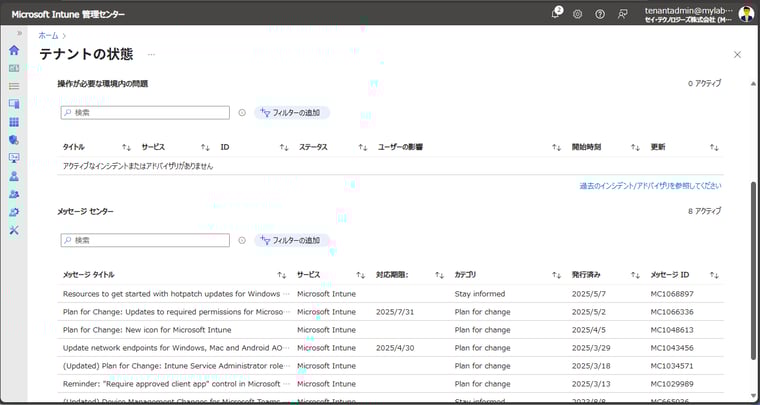Viewport: 760px width, 405px height.
Task: Open Require approved client app reminder
Action: pyautogui.click(x=176, y=384)
